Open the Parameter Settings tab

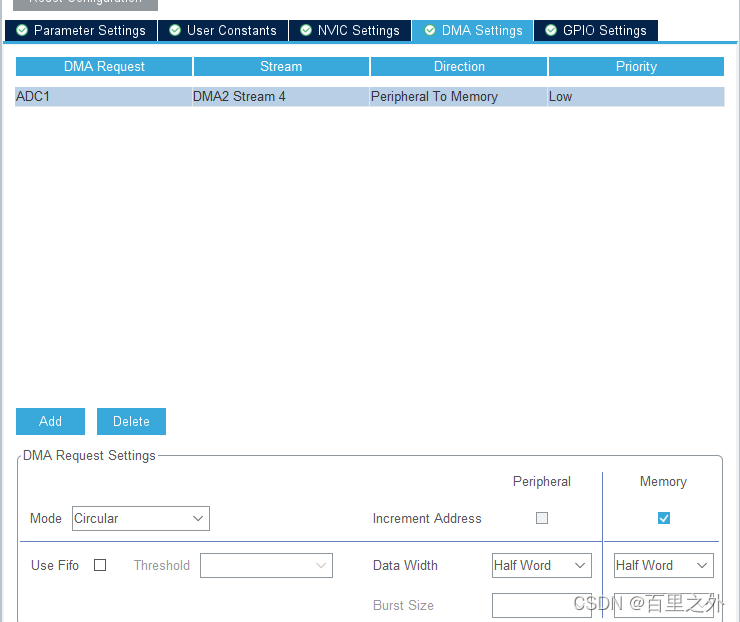tap(81, 31)
